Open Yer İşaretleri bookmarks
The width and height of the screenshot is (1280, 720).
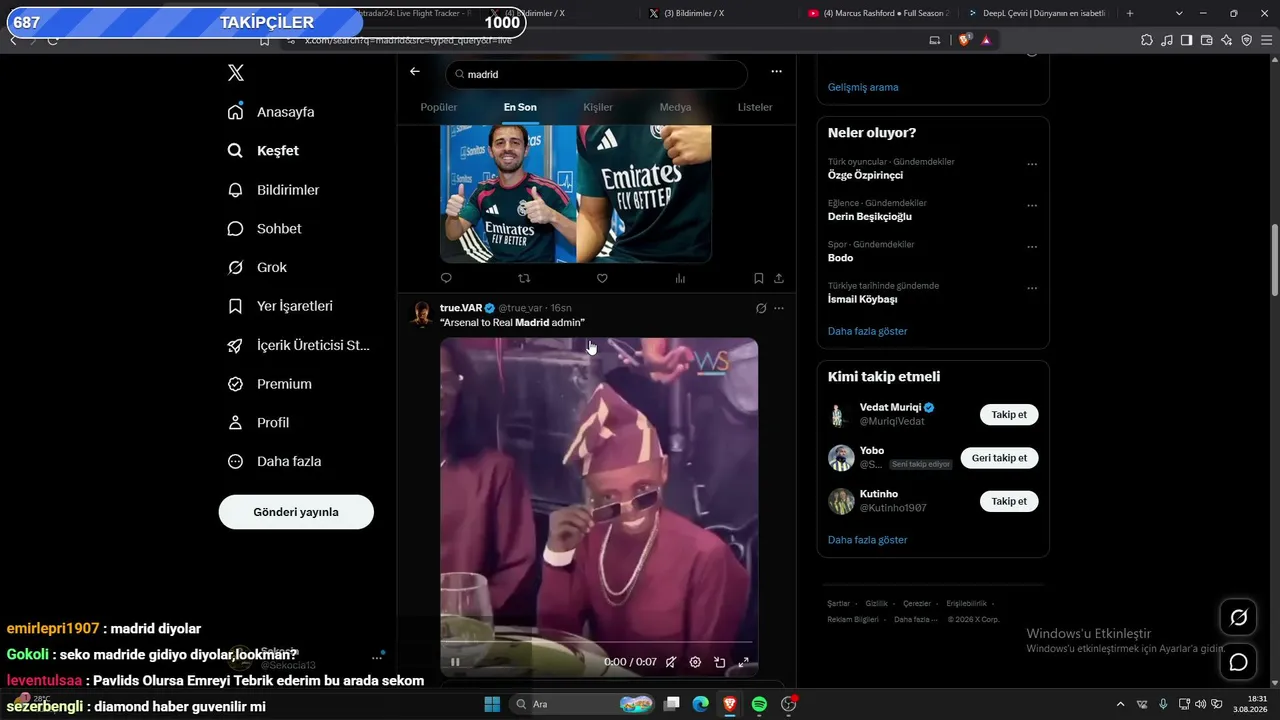tap(280, 306)
